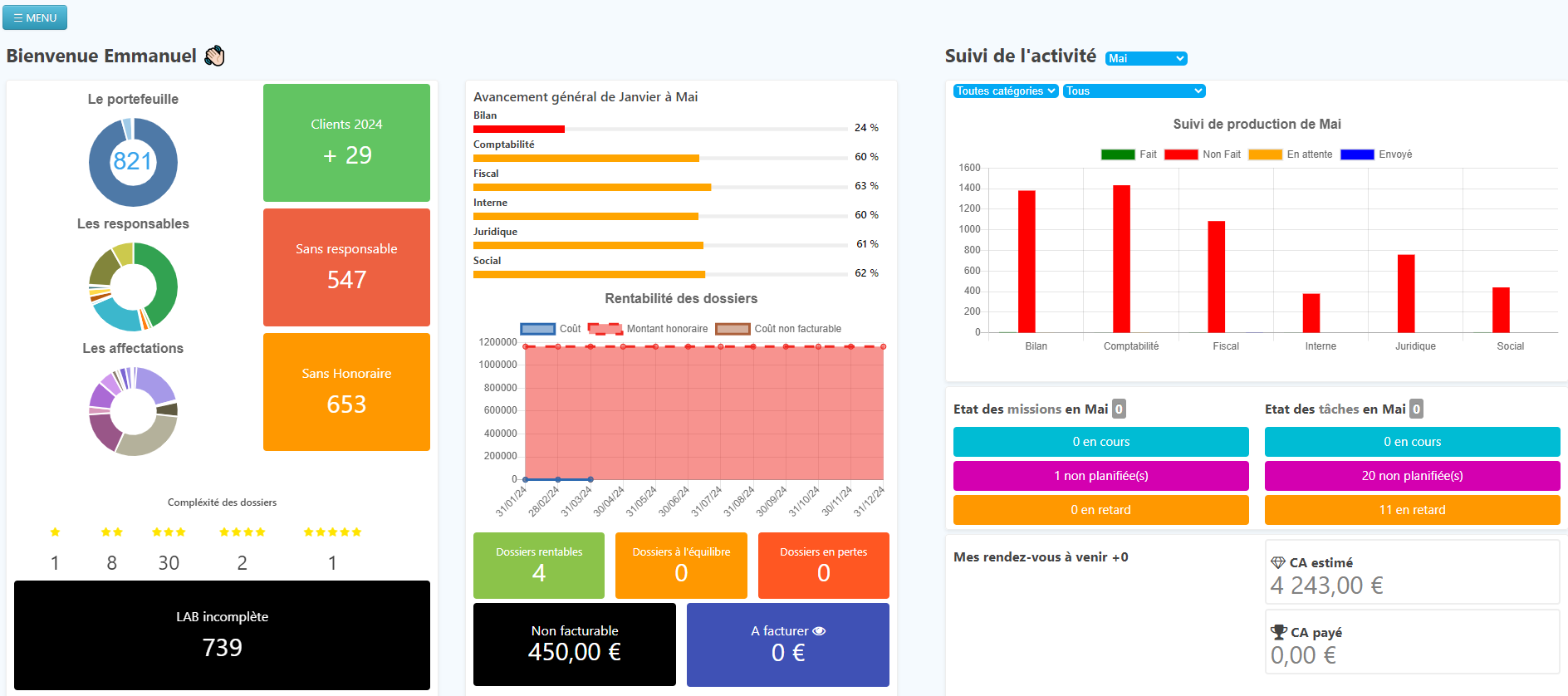
Task: Click the trophy icon next to CA payé
Action: [1278, 632]
